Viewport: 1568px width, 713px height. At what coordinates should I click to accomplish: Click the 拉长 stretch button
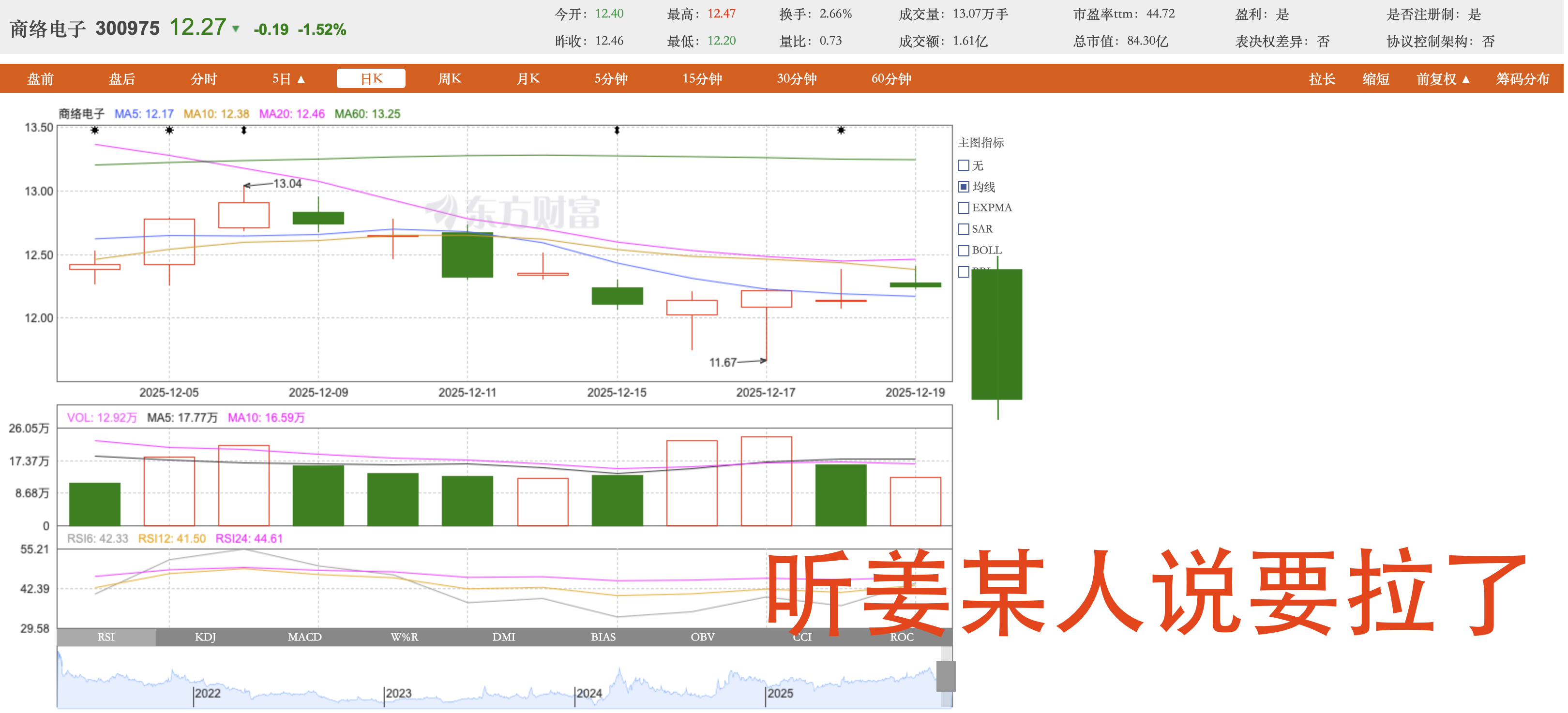coord(1322,79)
